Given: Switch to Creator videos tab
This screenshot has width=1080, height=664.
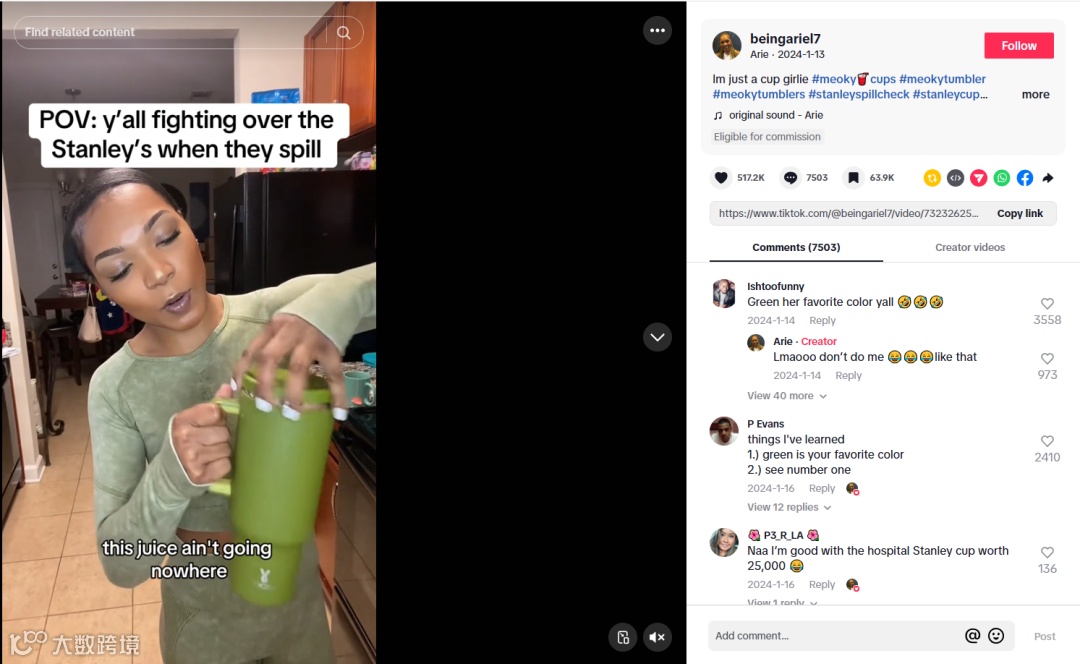Looking at the screenshot, I should tap(970, 247).
